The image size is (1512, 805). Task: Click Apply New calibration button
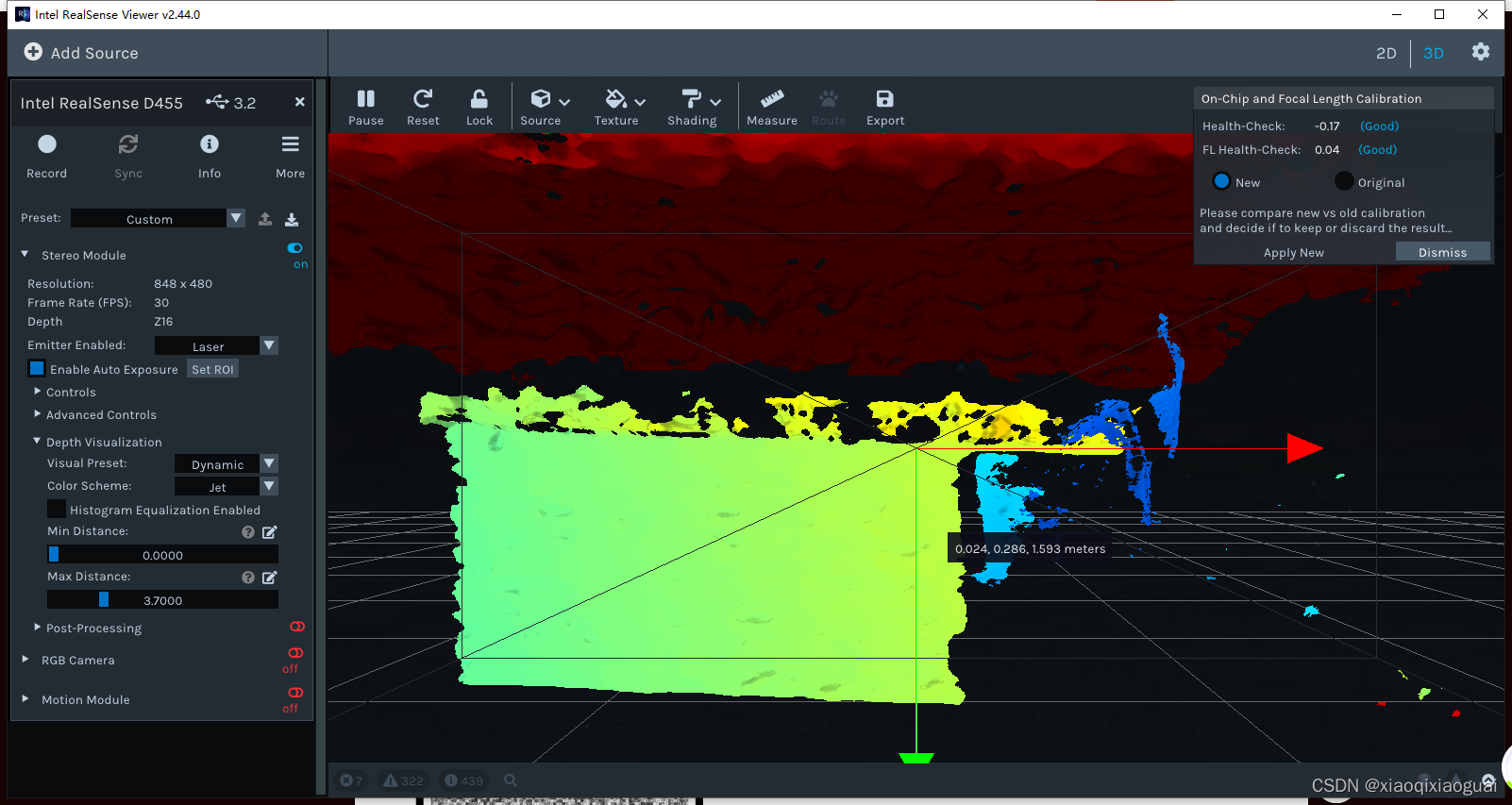coord(1293,252)
